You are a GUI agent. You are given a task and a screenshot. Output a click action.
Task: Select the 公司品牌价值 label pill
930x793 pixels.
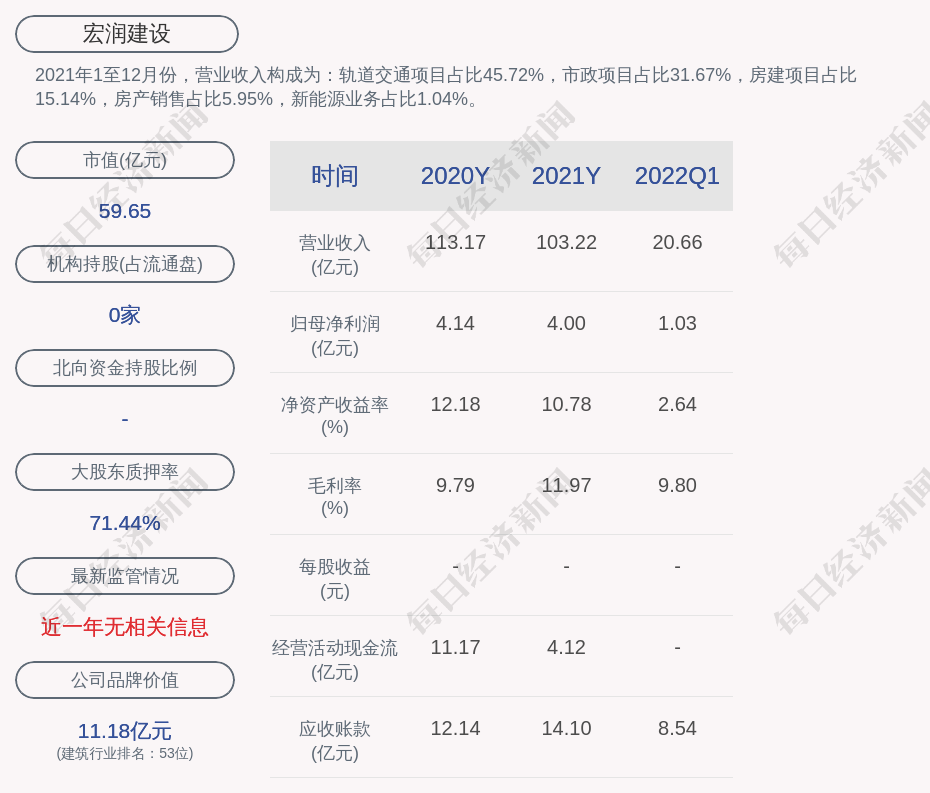(125, 680)
